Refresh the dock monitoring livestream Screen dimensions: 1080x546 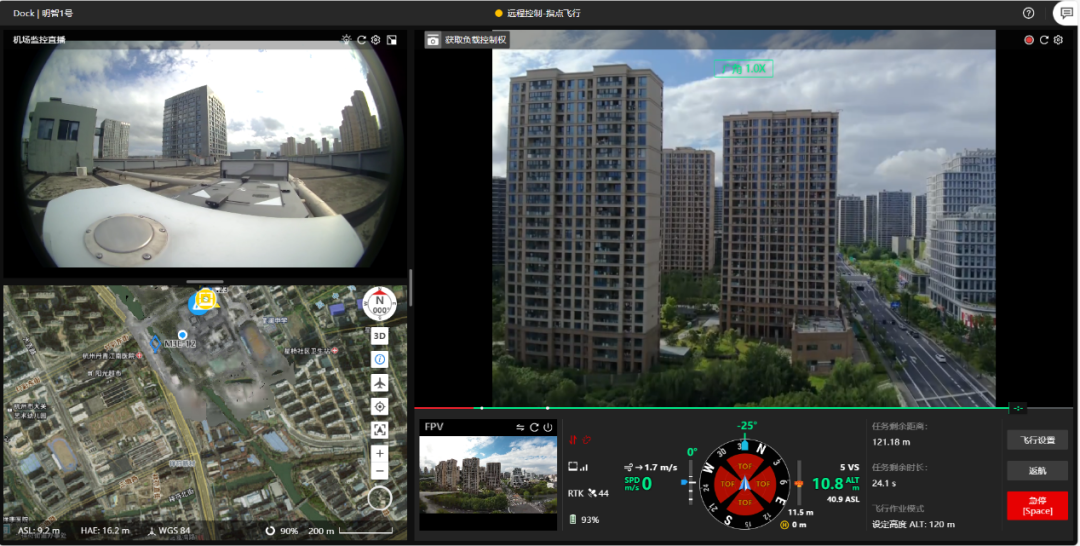362,40
